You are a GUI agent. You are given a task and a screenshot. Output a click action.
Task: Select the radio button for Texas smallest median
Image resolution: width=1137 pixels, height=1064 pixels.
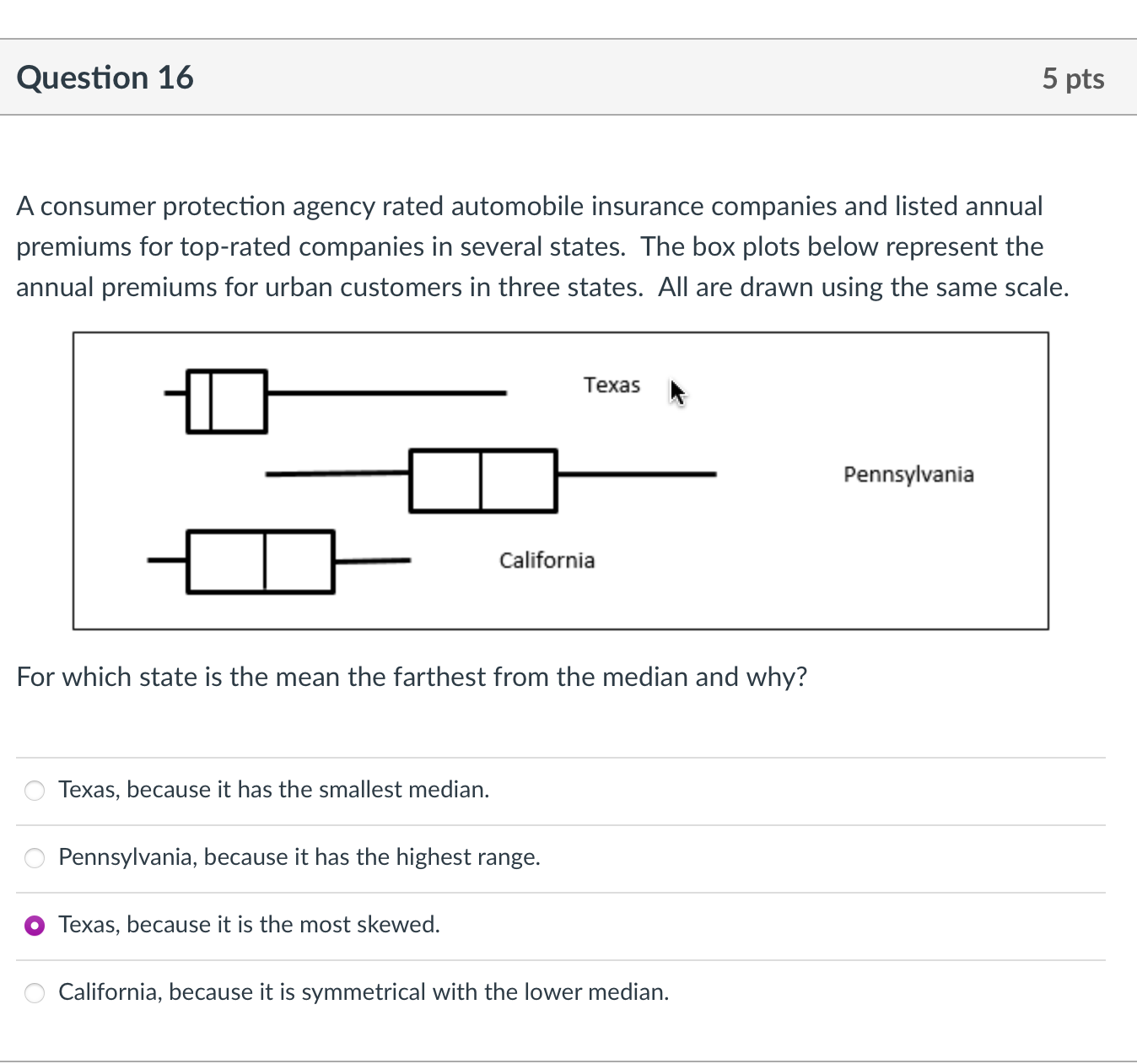click(34, 791)
